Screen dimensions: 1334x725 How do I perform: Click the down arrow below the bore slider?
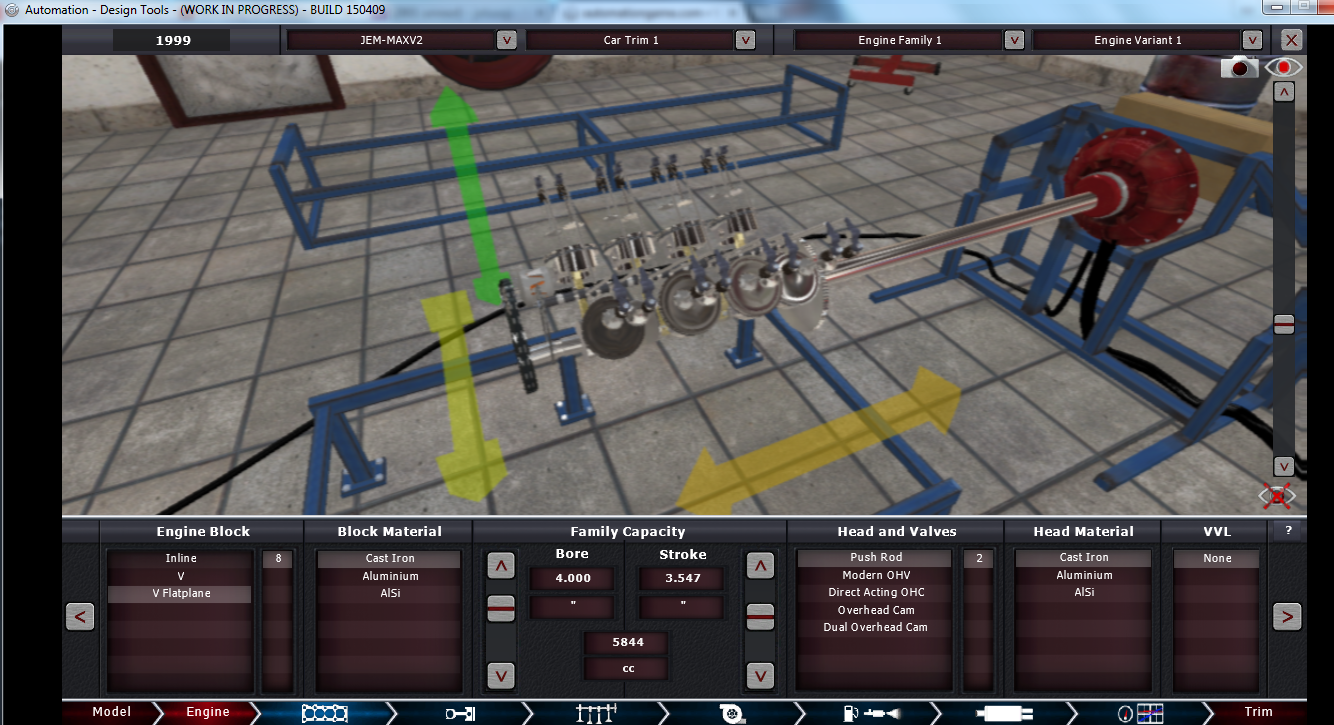click(501, 675)
